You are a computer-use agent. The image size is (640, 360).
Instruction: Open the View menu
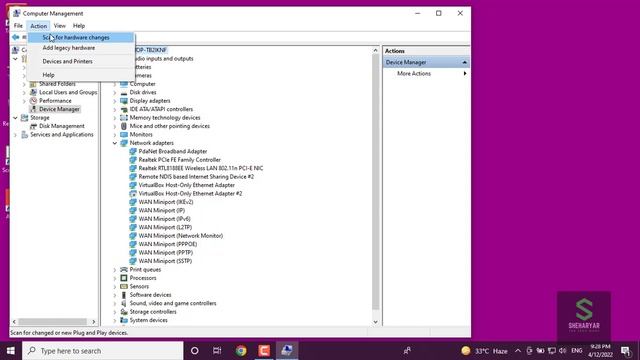(60, 26)
